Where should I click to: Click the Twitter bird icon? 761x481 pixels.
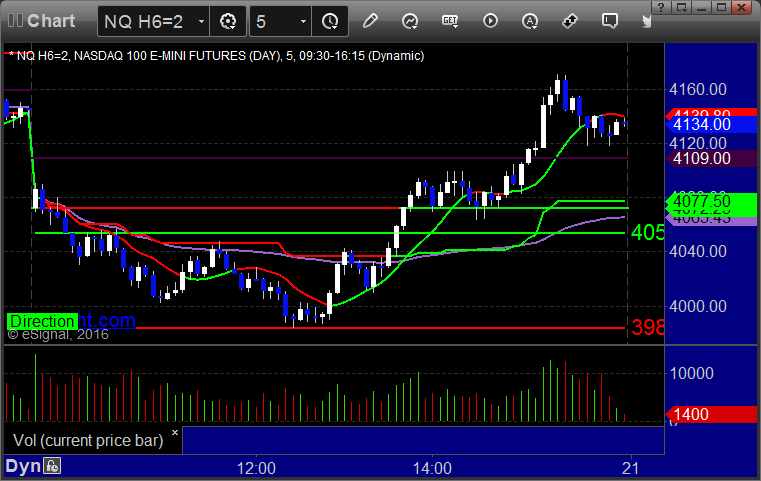[646, 21]
